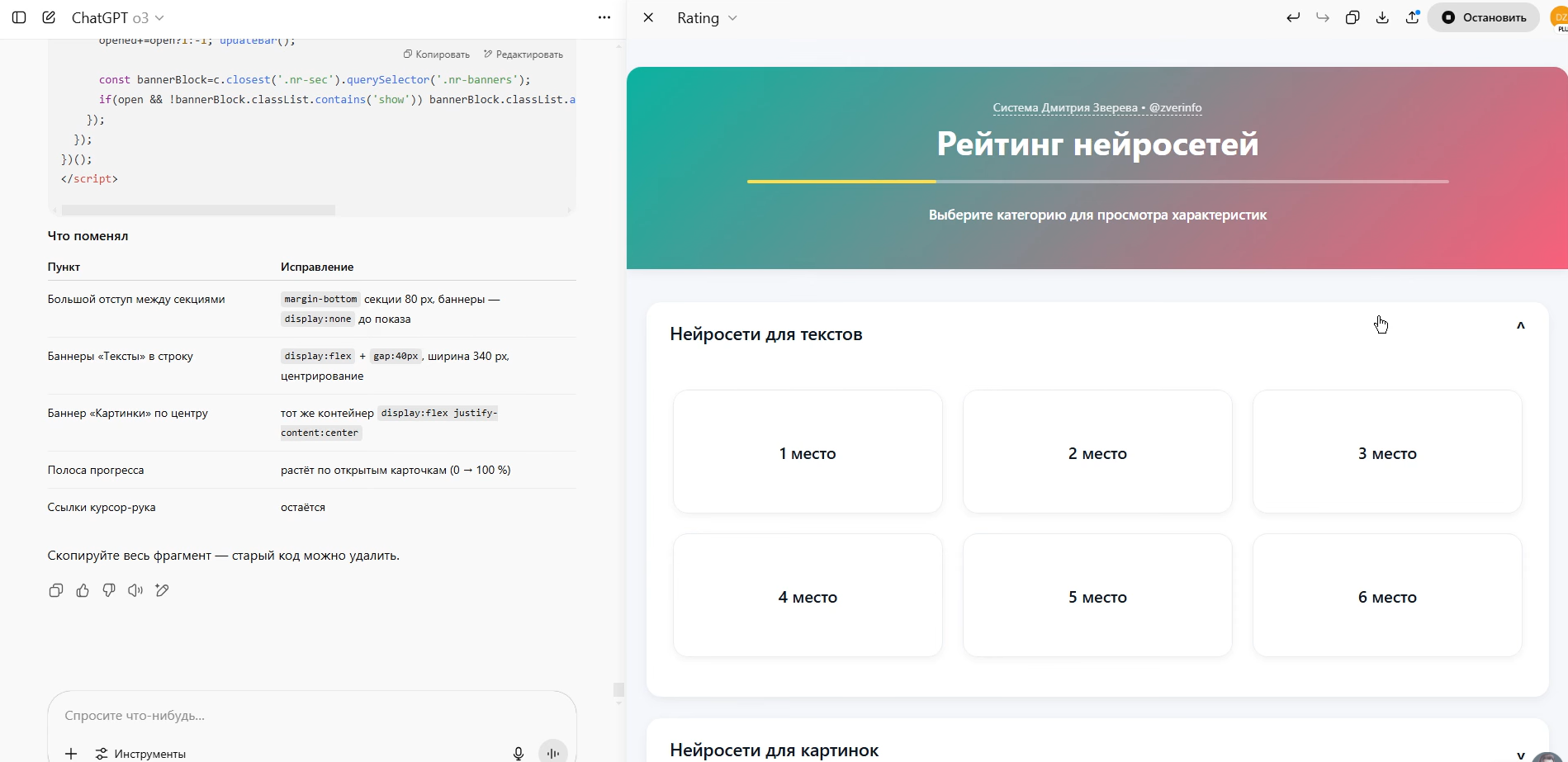Screen dimensions: 1568x762
Task: Copy the assistant response
Action: click(x=56, y=590)
